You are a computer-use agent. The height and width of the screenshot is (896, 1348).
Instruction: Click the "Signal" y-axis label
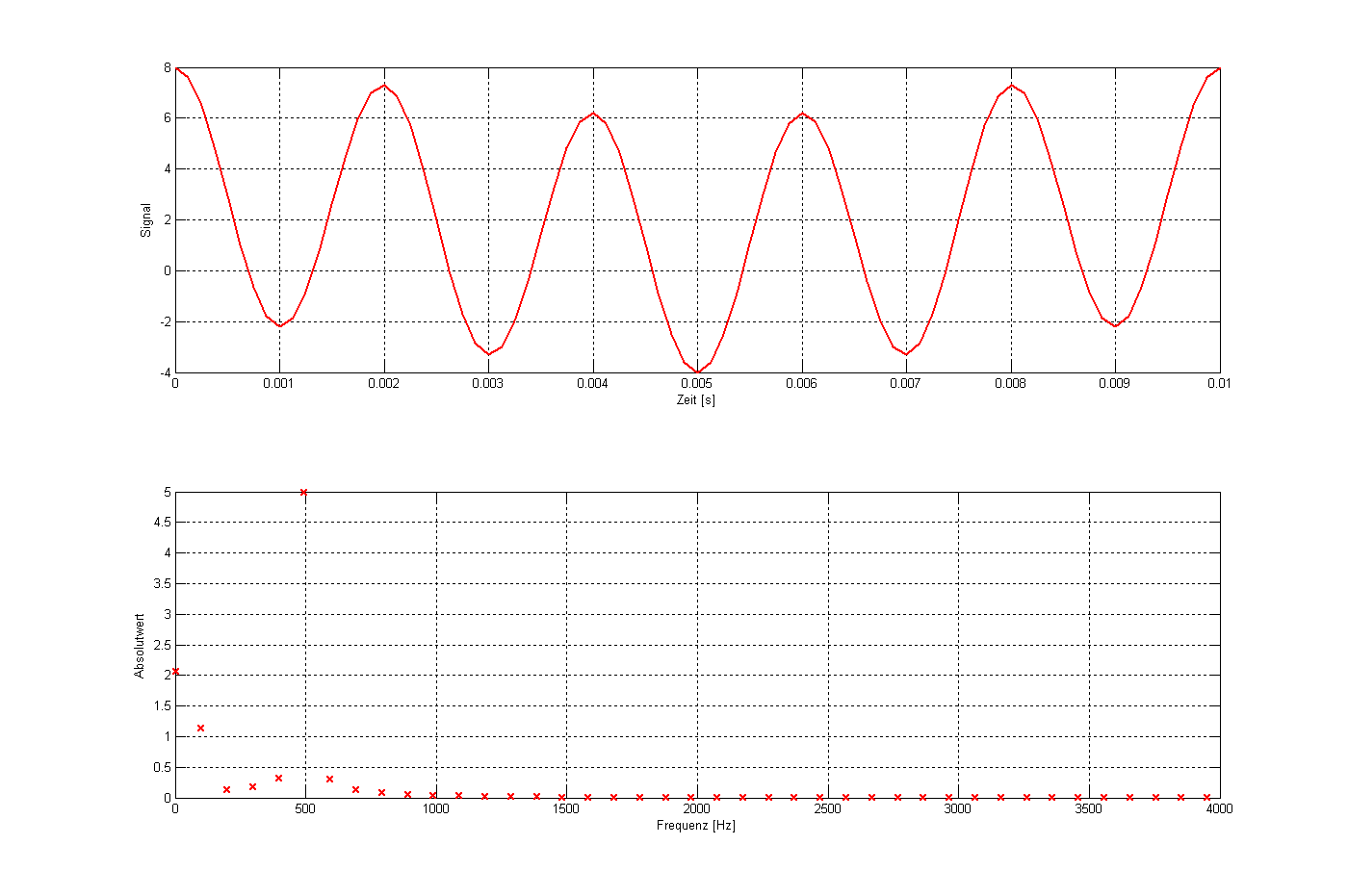pos(146,220)
